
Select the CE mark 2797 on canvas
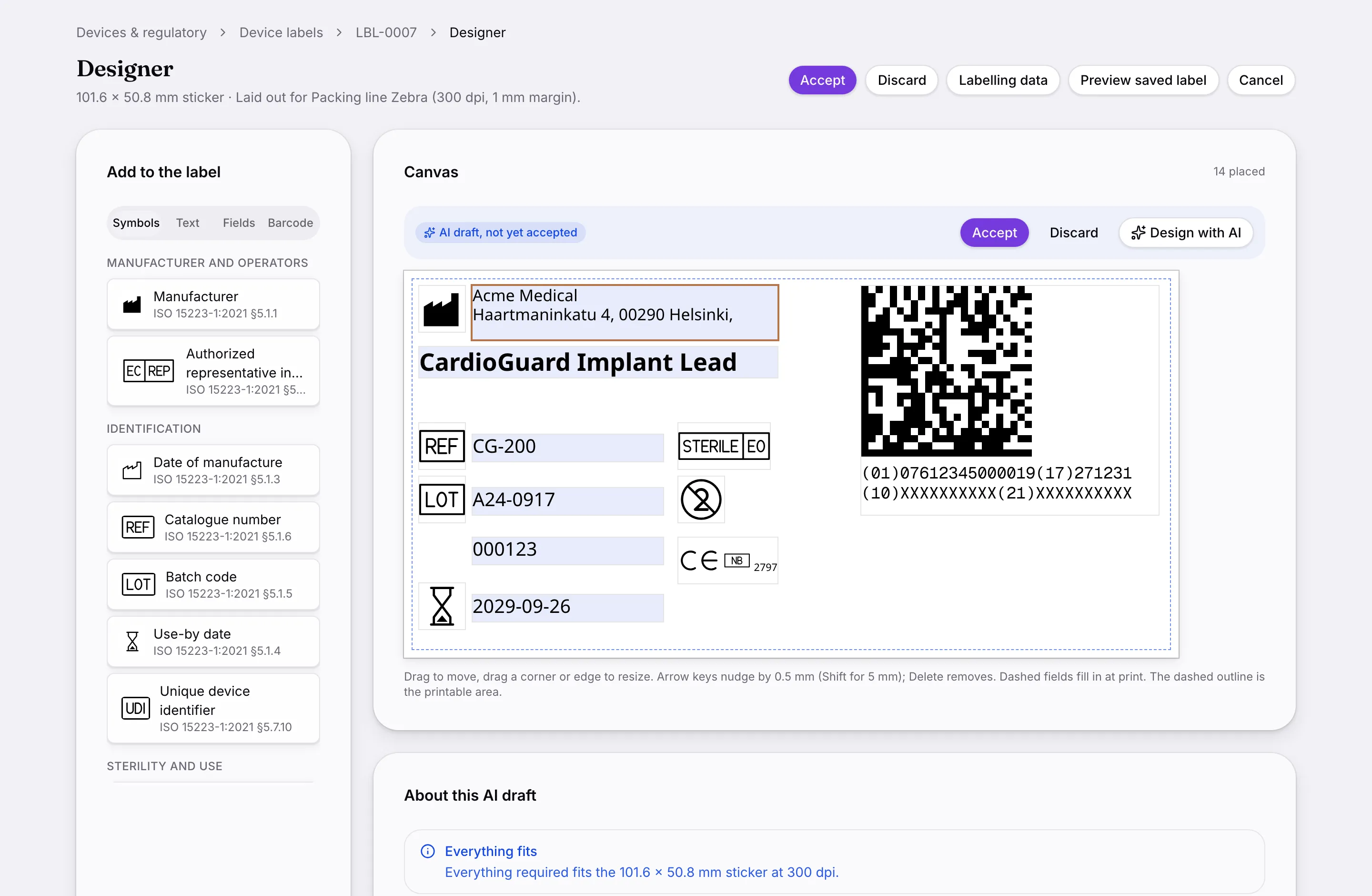coord(728,560)
